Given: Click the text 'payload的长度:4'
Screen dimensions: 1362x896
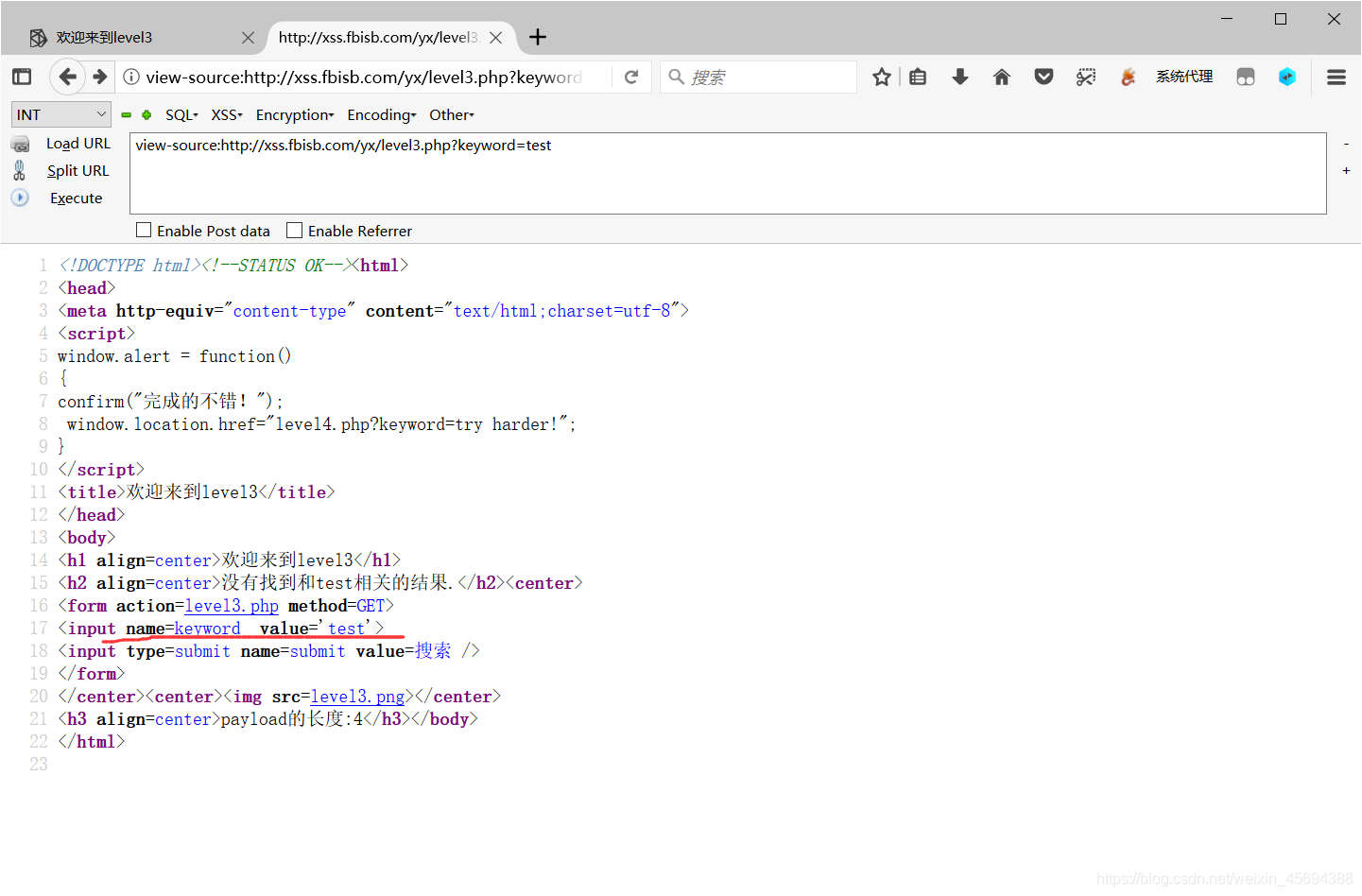Looking at the screenshot, I should [292, 719].
